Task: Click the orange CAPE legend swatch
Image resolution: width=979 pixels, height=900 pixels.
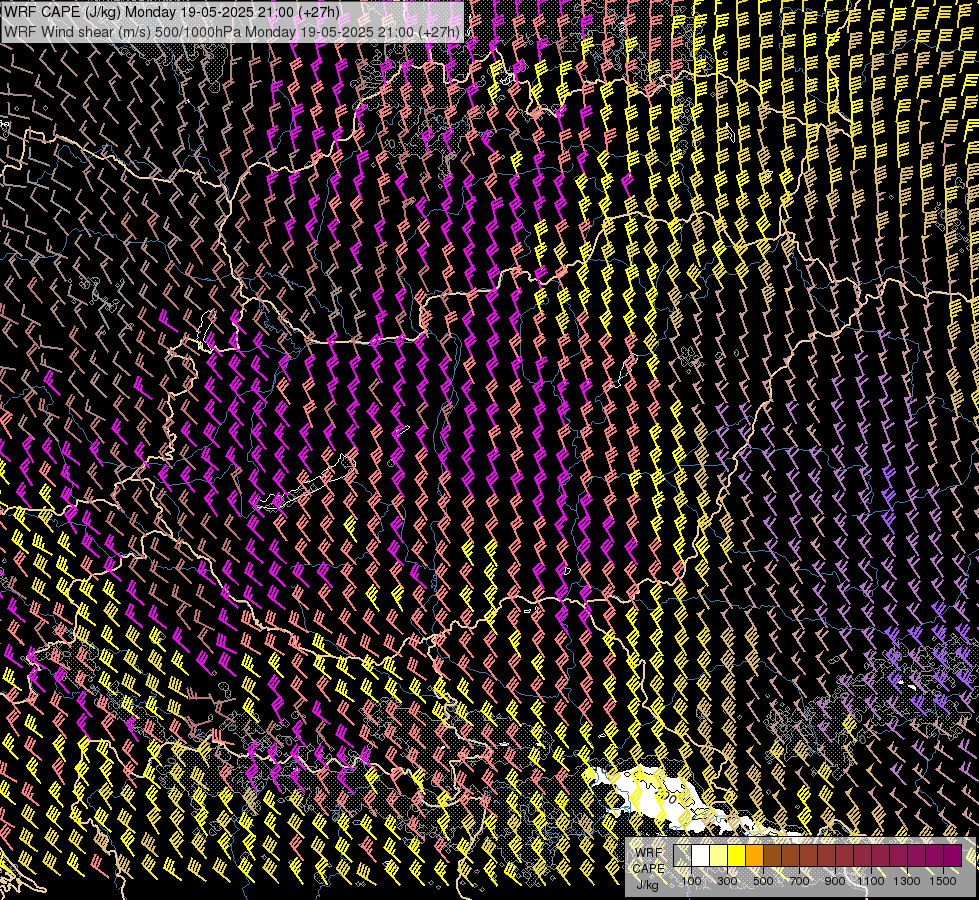Action: tap(754, 855)
